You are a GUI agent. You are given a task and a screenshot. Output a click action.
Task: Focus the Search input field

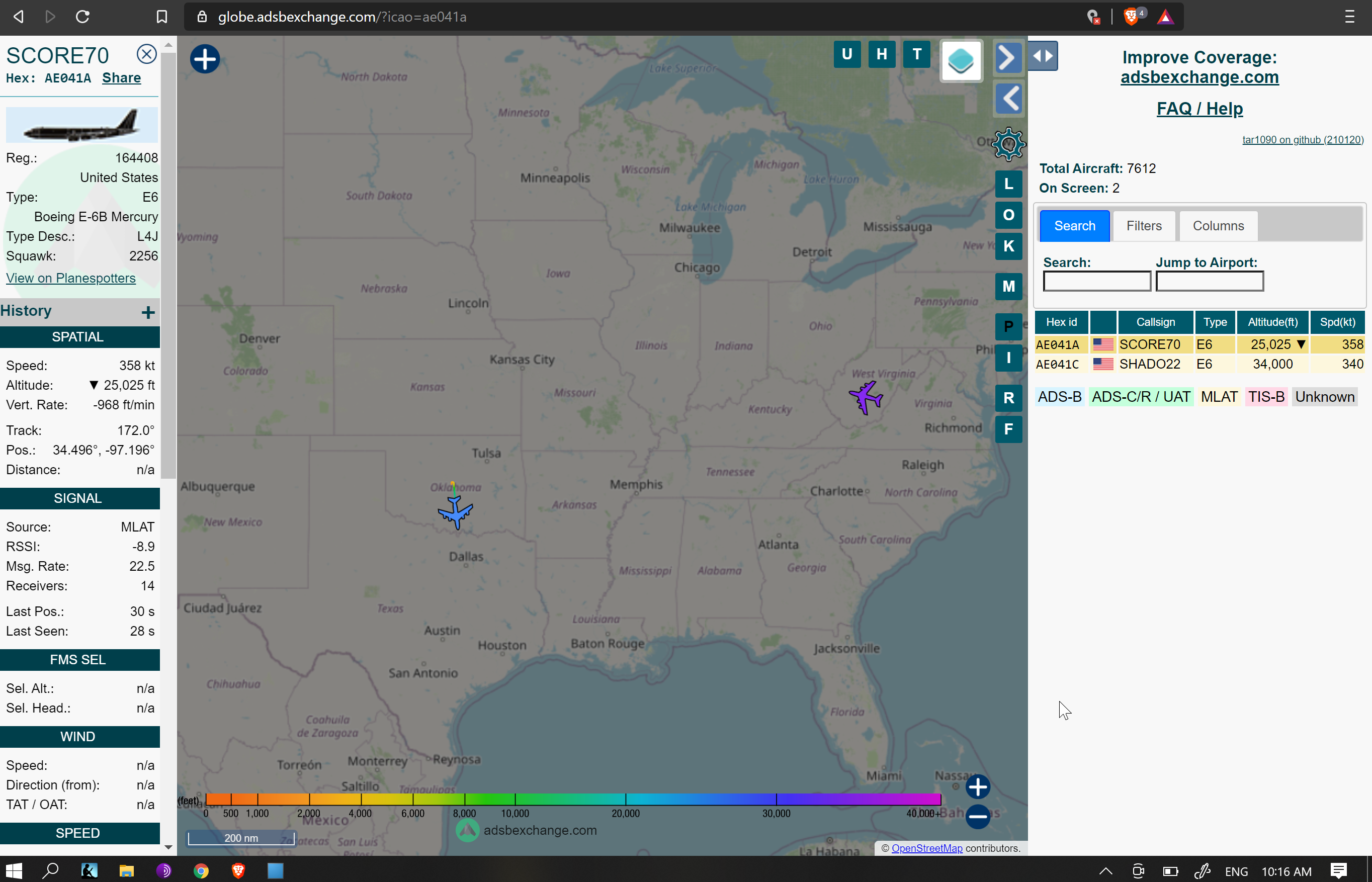[1096, 281]
